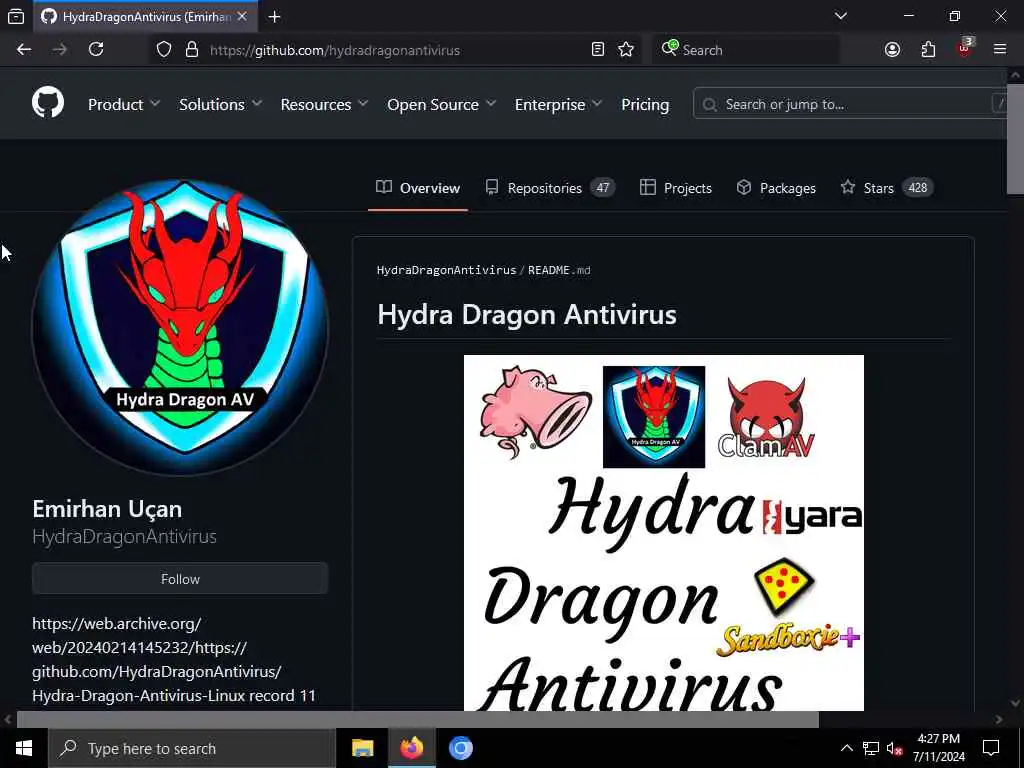Show site security padlock info
This screenshot has height=768, width=1024.
(x=192, y=50)
